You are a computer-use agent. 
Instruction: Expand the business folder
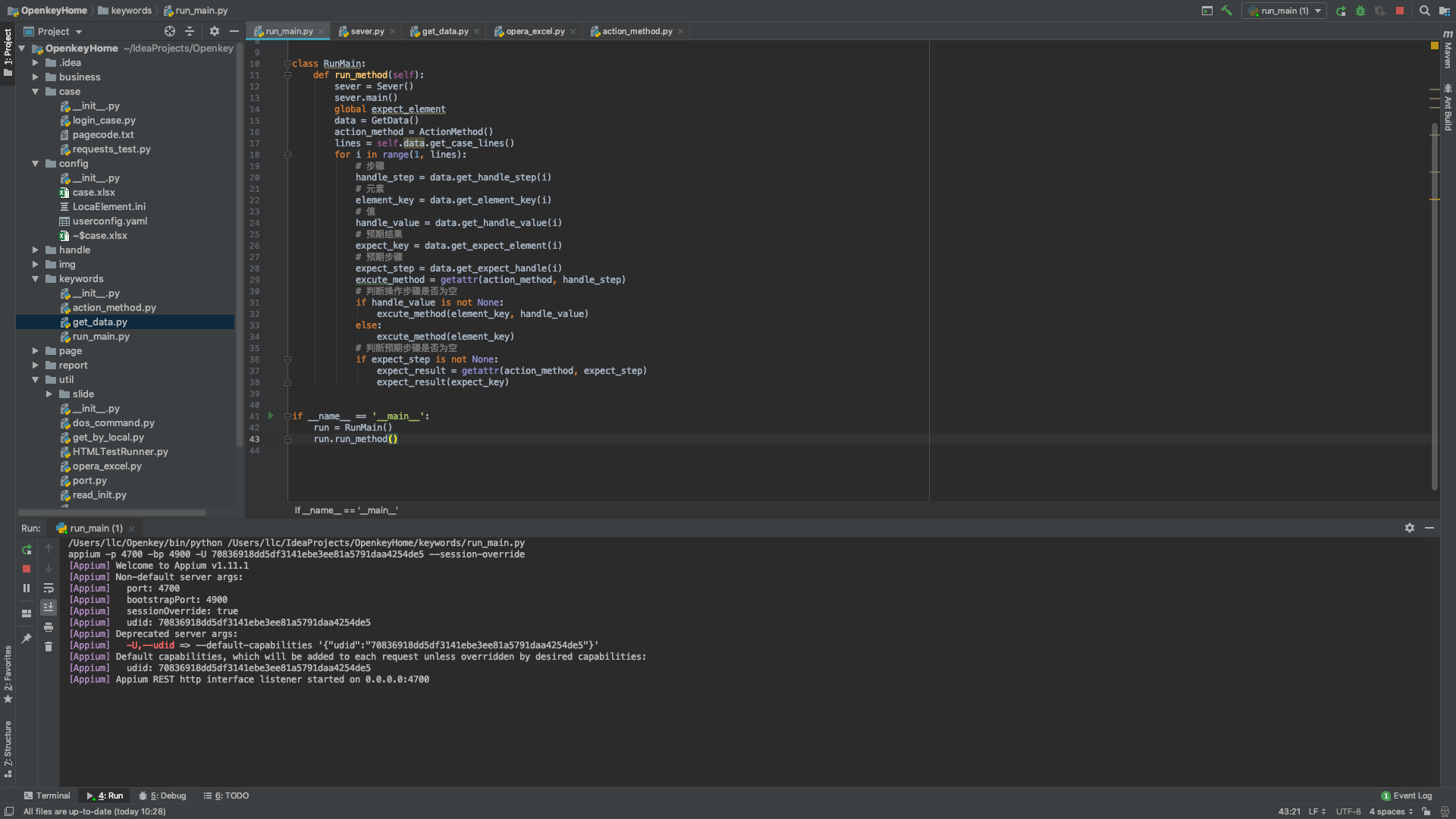point(35,77)
